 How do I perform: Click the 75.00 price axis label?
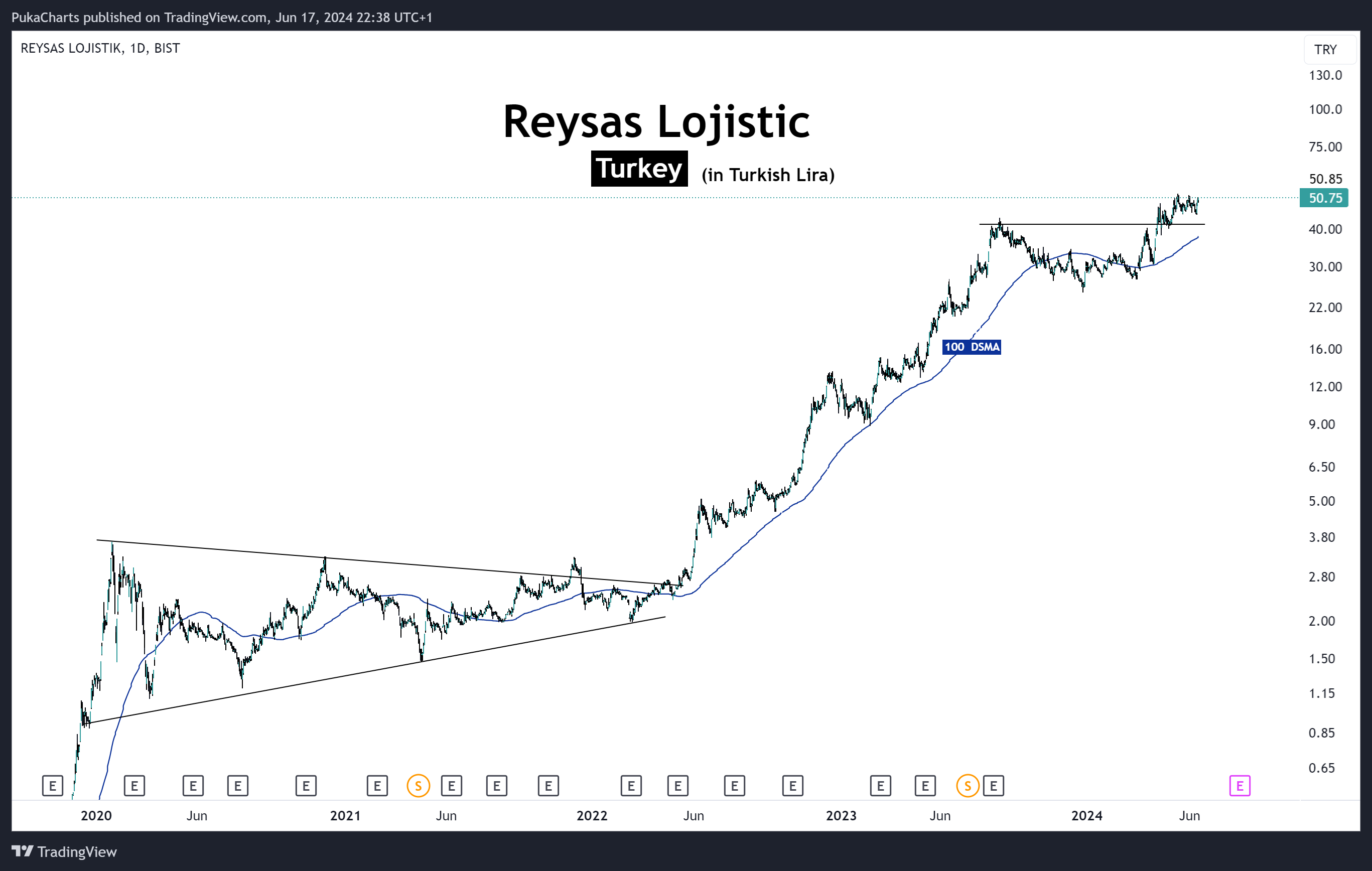tap(1325, 147)
